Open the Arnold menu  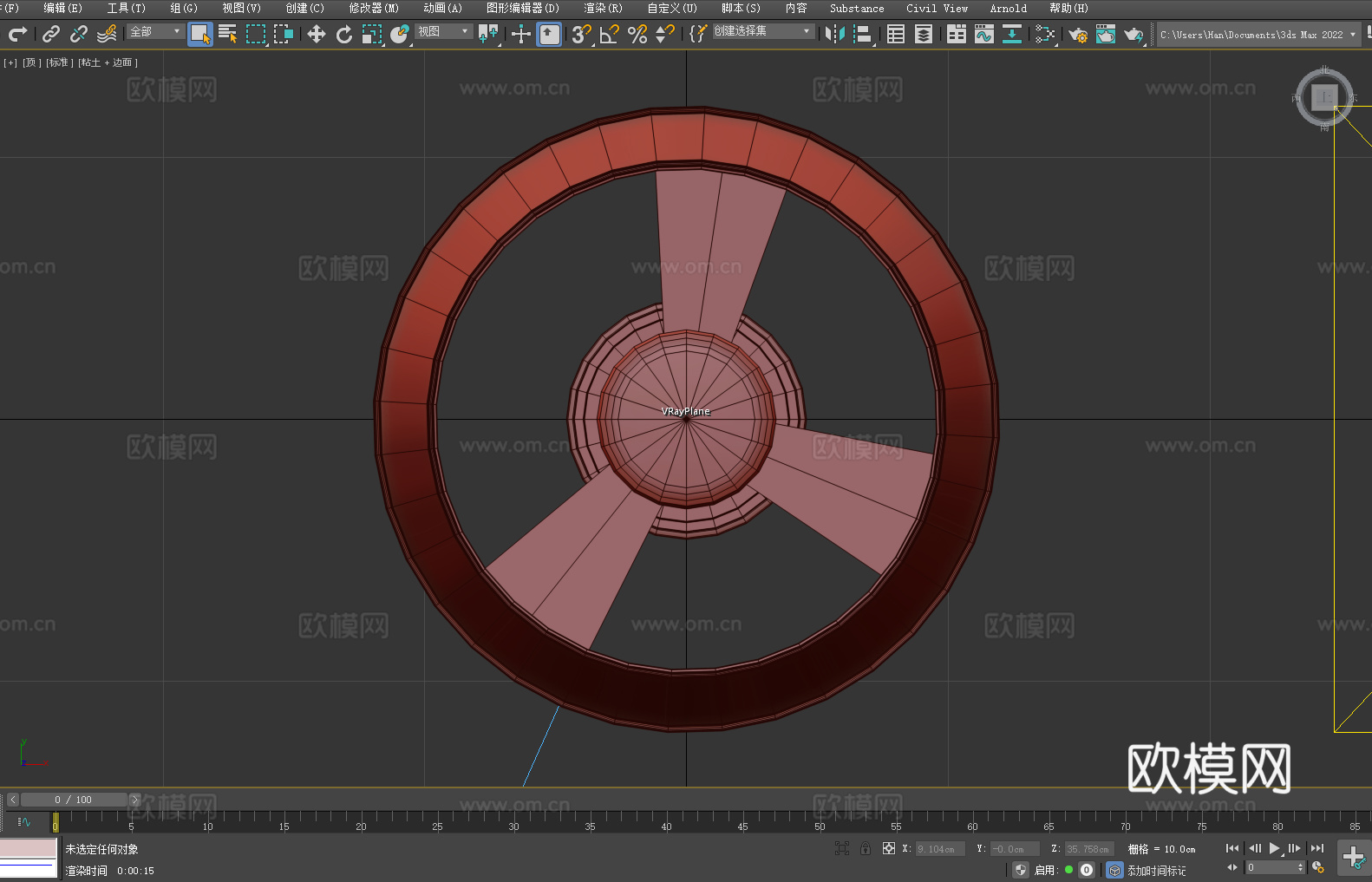1008,8
